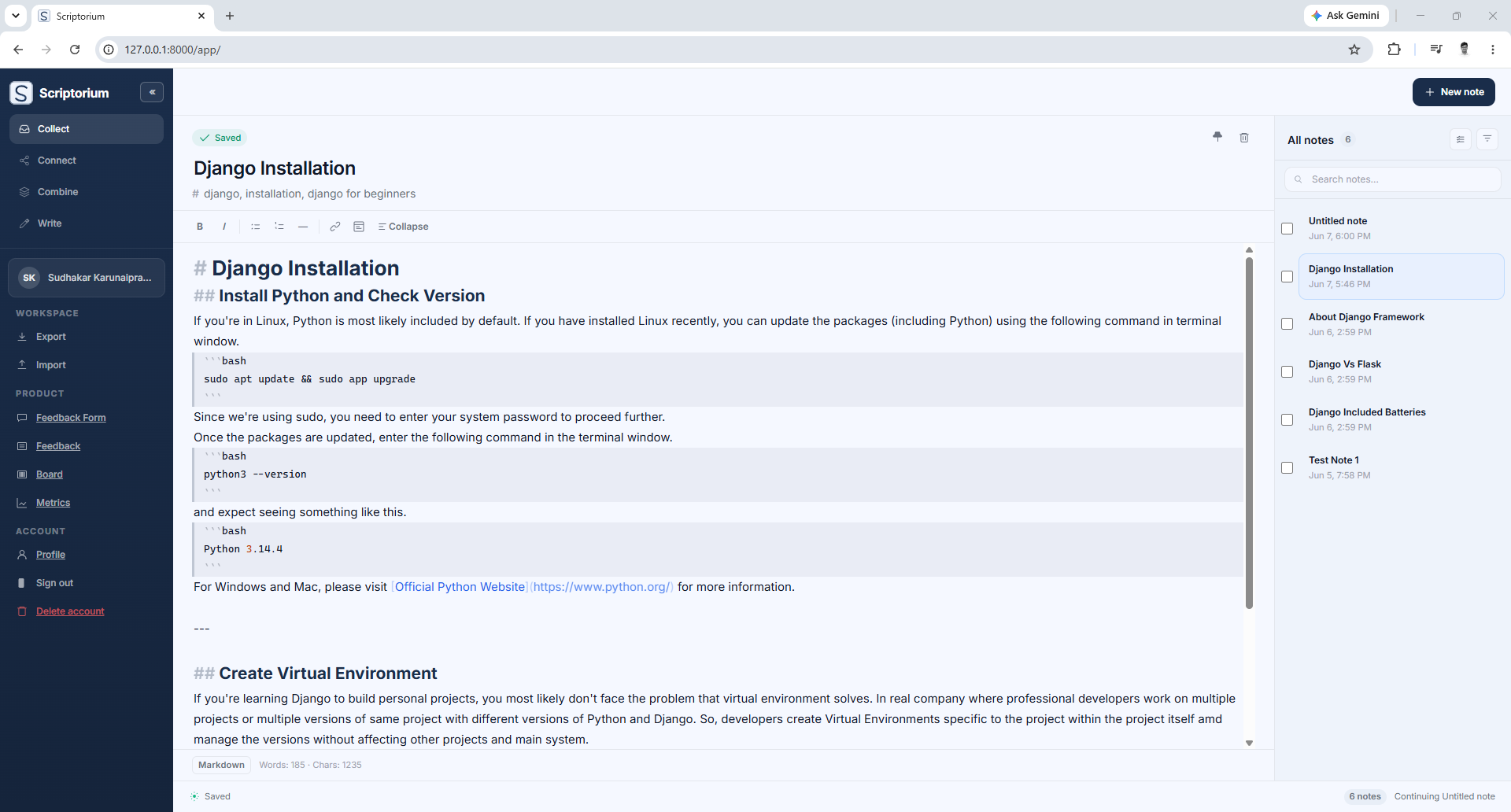Insert a bulleted list
The height and width of the screenshot is (812, 1511).
tap(255, 227)
